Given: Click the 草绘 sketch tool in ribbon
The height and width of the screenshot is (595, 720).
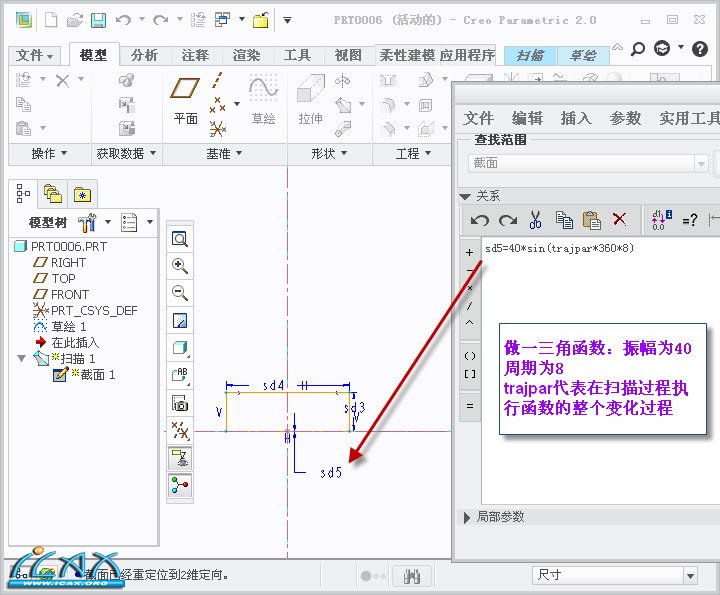Looking at the screenshot, I should 263,100.
